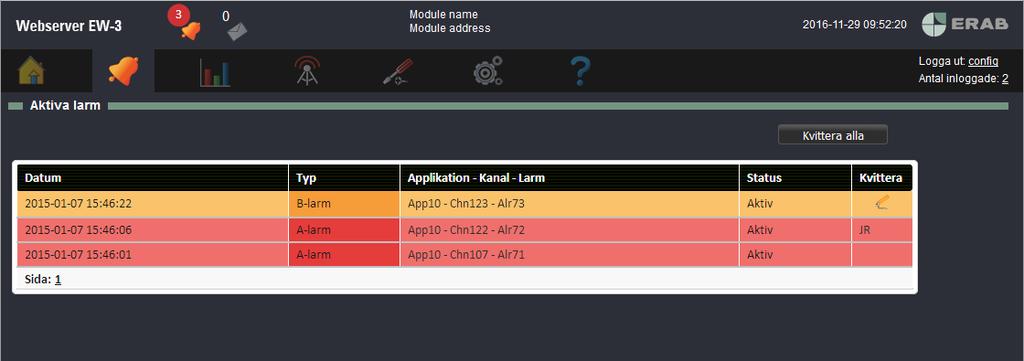Click the Status column header

[x=795, y=178]
